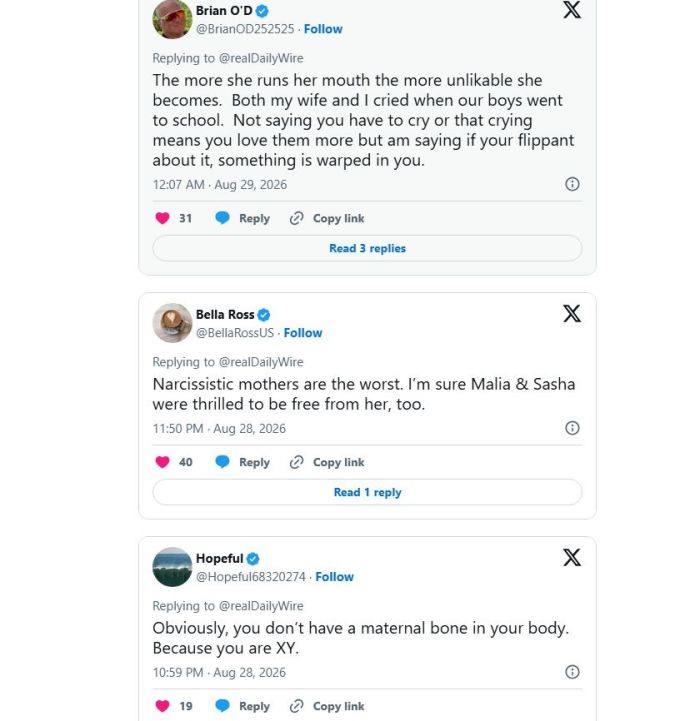Viewport: 700px width, 721px height.
Task: Click the heart icon on Bella Ross tweet
Action: pos(162,462)
